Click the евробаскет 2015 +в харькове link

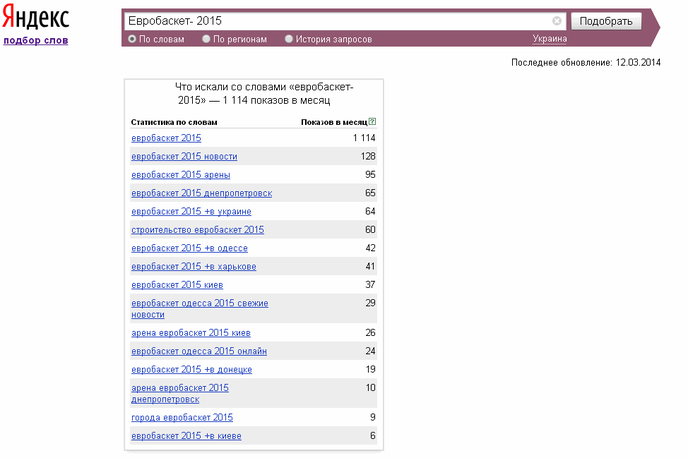(x=193, y=267)
